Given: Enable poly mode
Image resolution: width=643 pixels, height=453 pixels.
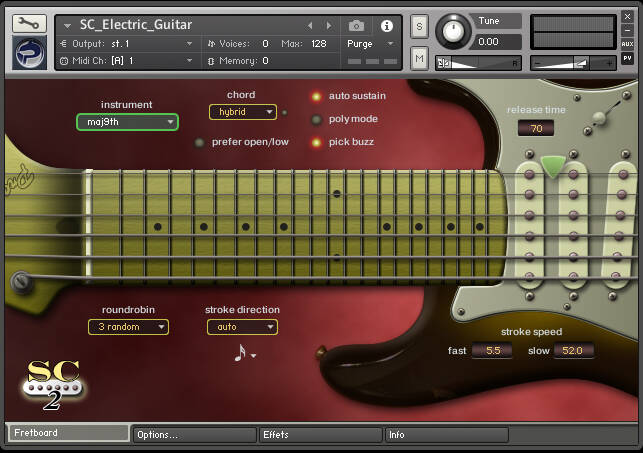Looking at the screenshot, I should click(x=316, y=120).
